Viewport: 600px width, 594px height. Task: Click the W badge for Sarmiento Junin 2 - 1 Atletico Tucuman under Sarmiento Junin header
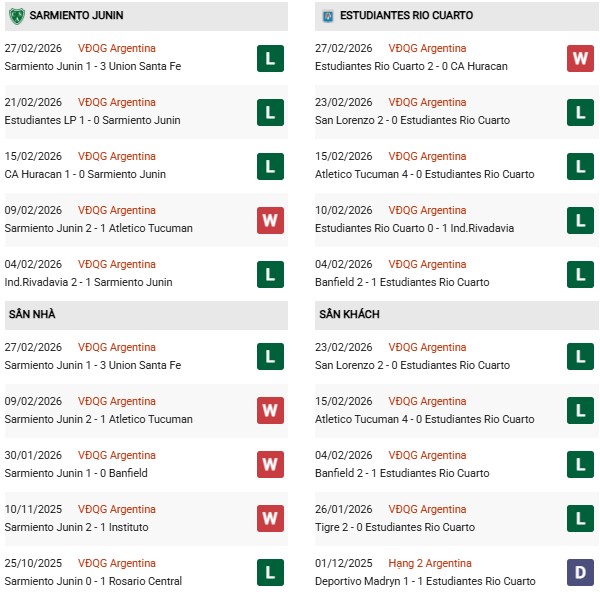click(270, 220)
